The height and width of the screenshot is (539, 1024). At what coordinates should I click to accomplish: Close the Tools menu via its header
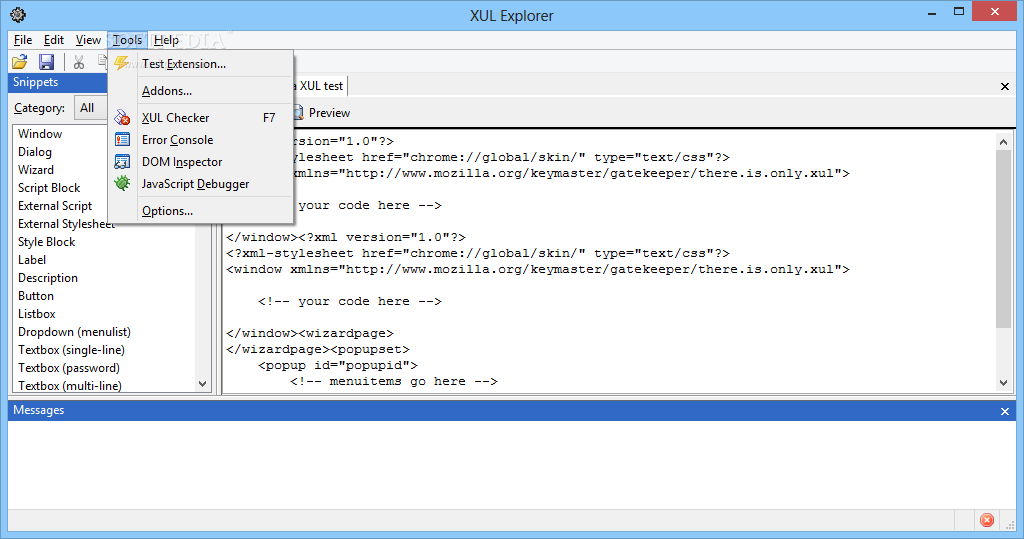pos(127,40)
